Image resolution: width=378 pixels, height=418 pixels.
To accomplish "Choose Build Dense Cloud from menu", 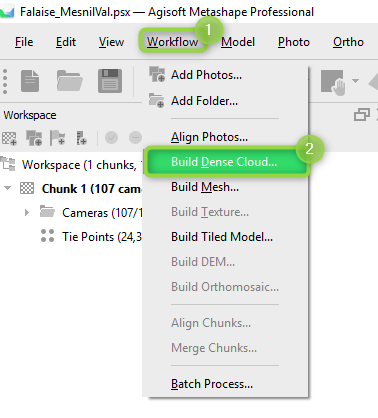I will tap(226, 162).
